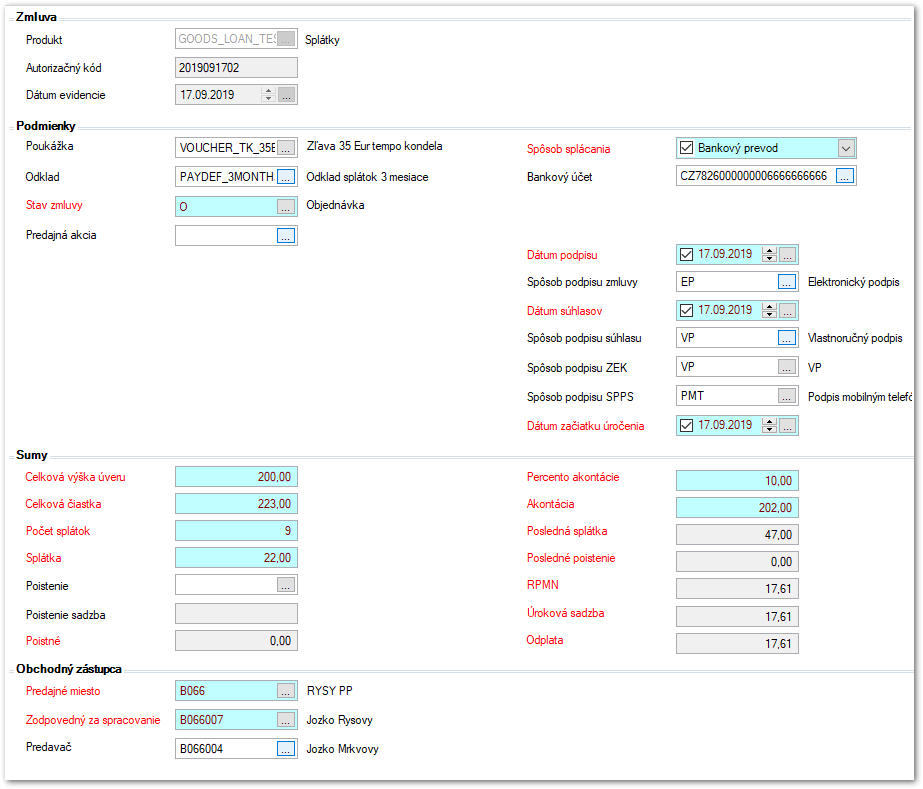923x789 pixels.
Task: Toggle checkbox in Spôsob splácania combo
Action: pyautogui.click(x=686, y=148)
